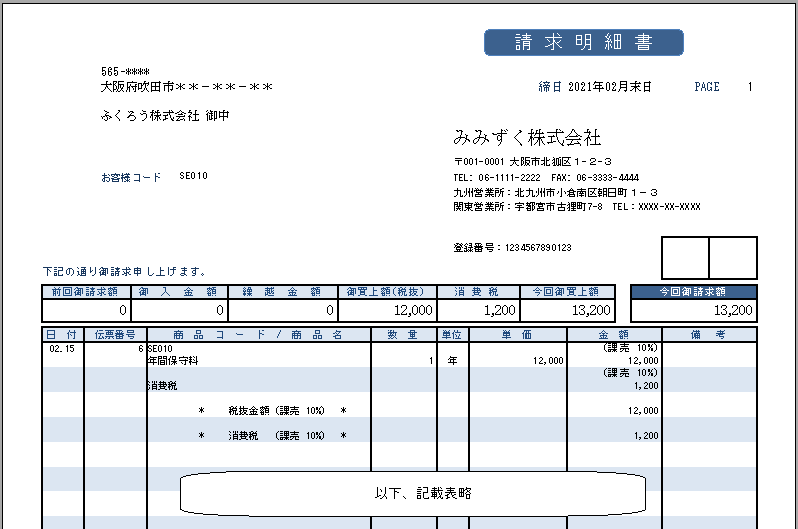Click the sentence 下記の通り御請求申し上げます。
This screenshot has height=529, width=798.
124,271
